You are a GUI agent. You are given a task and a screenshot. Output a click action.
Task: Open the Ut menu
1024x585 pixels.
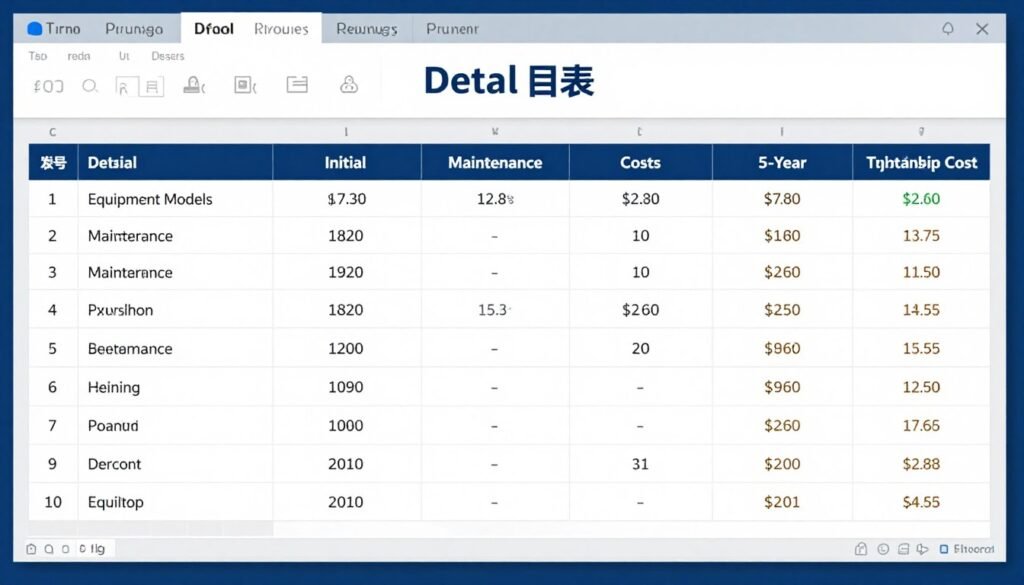tap(124, 56)
